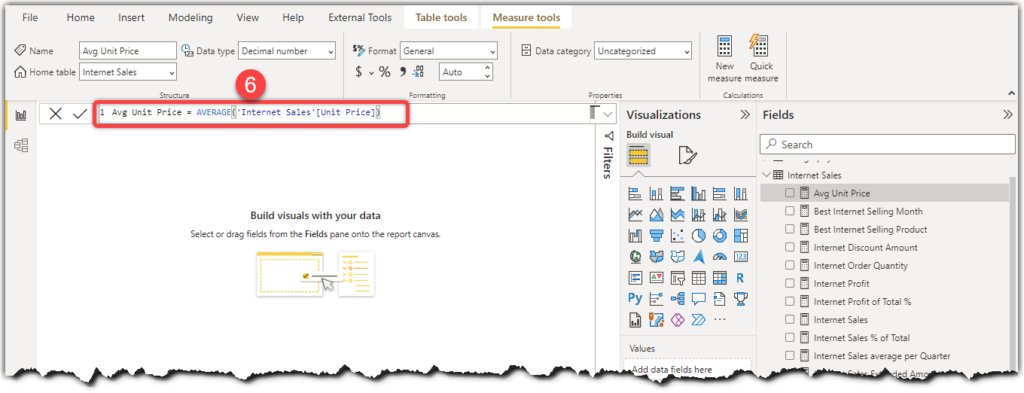
Task: Collapse the Visualizations pane
Action: click(x=744, y=115)
